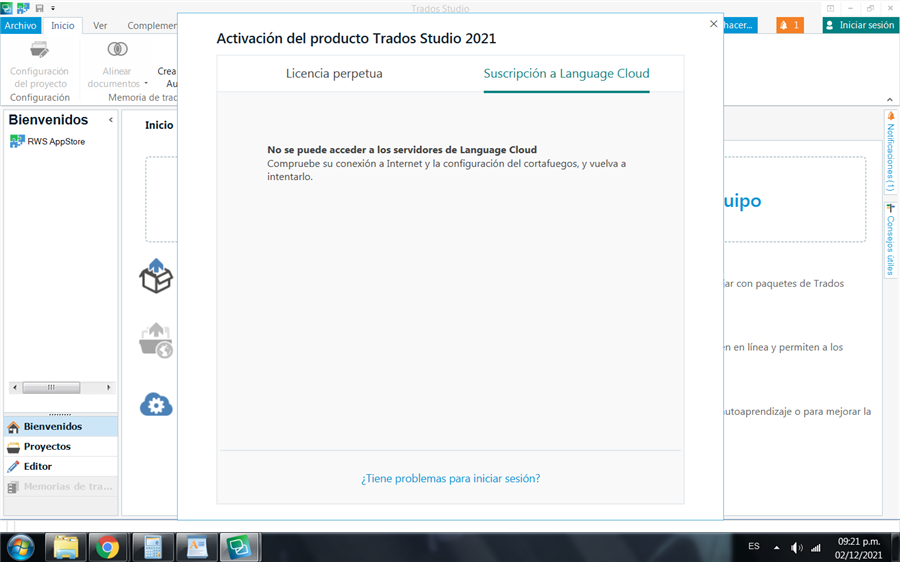Click the network signal tray icon
The height and width of the screenshot is (562, 900).
pos(816,548)
